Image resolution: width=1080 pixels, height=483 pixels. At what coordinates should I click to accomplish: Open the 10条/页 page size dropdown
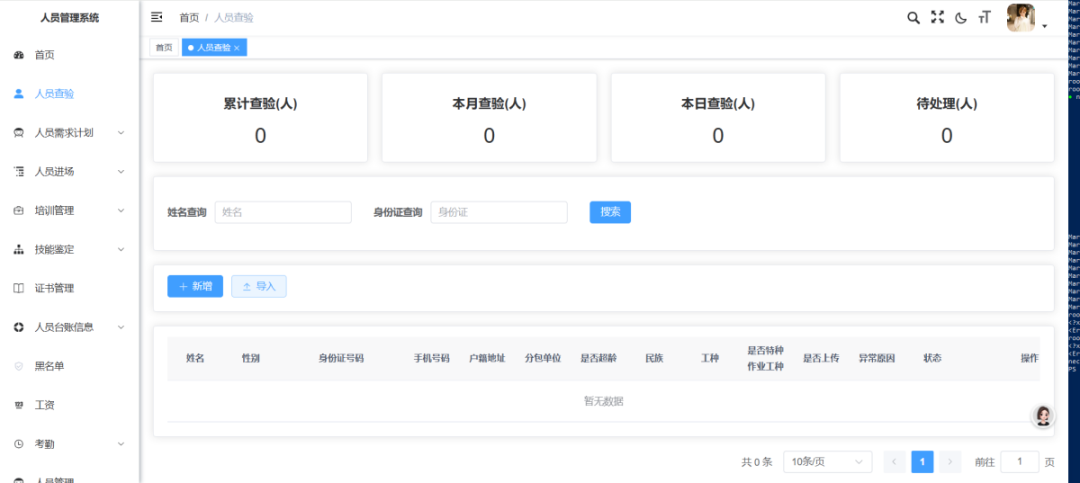827,462
